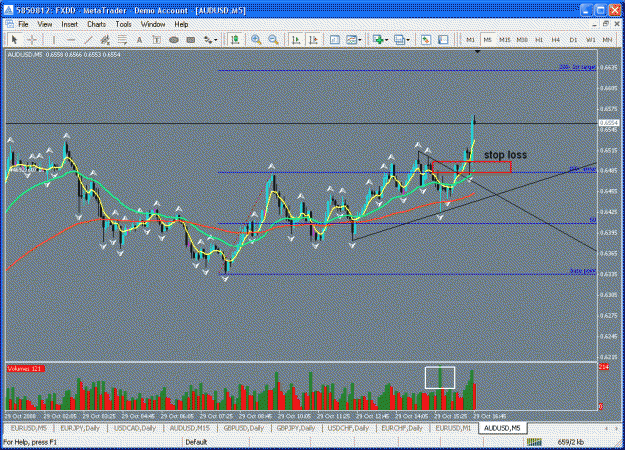The width and height of the screenshot is (625, 450).
Task: Open the Tools menu
Action: point(124,24)
